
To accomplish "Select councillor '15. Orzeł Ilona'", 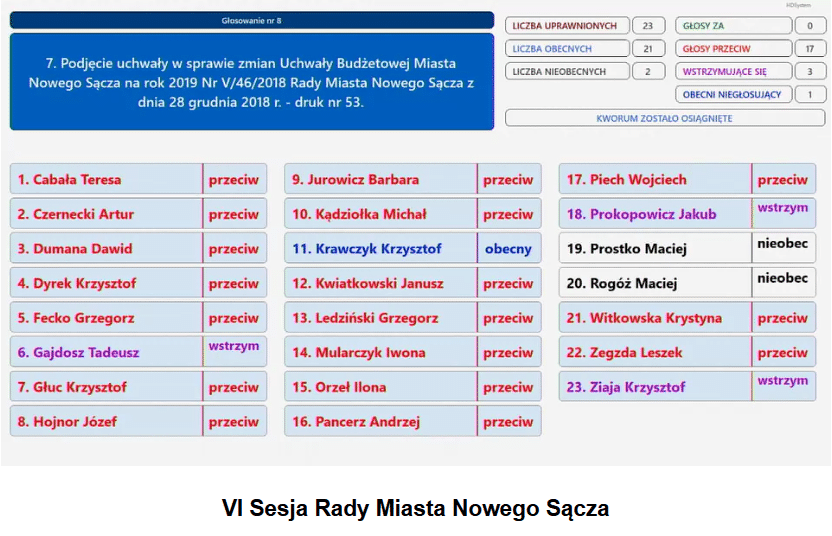I will point(380,386).
